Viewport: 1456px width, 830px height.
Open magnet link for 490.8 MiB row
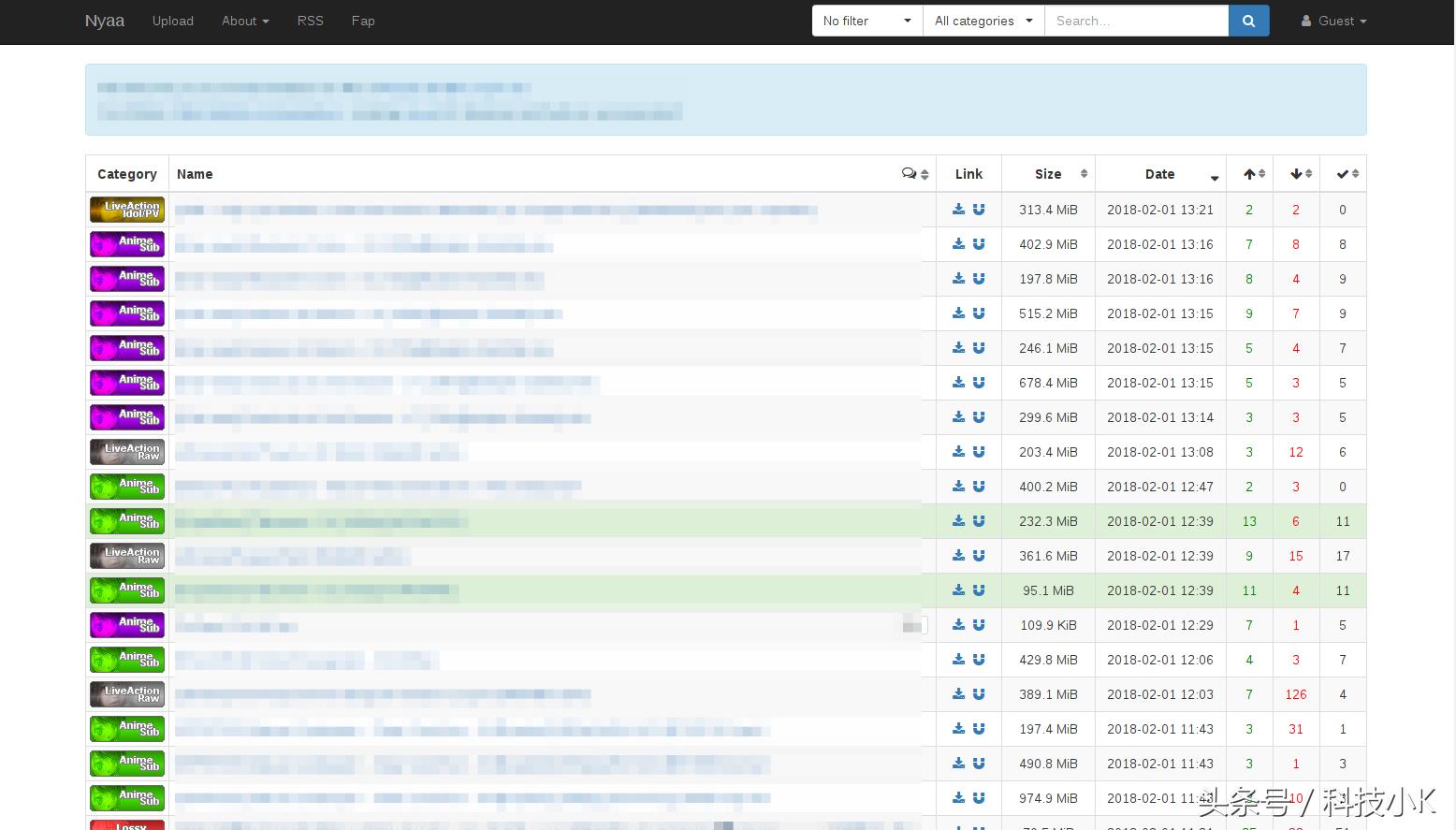[x=979, y=764]
